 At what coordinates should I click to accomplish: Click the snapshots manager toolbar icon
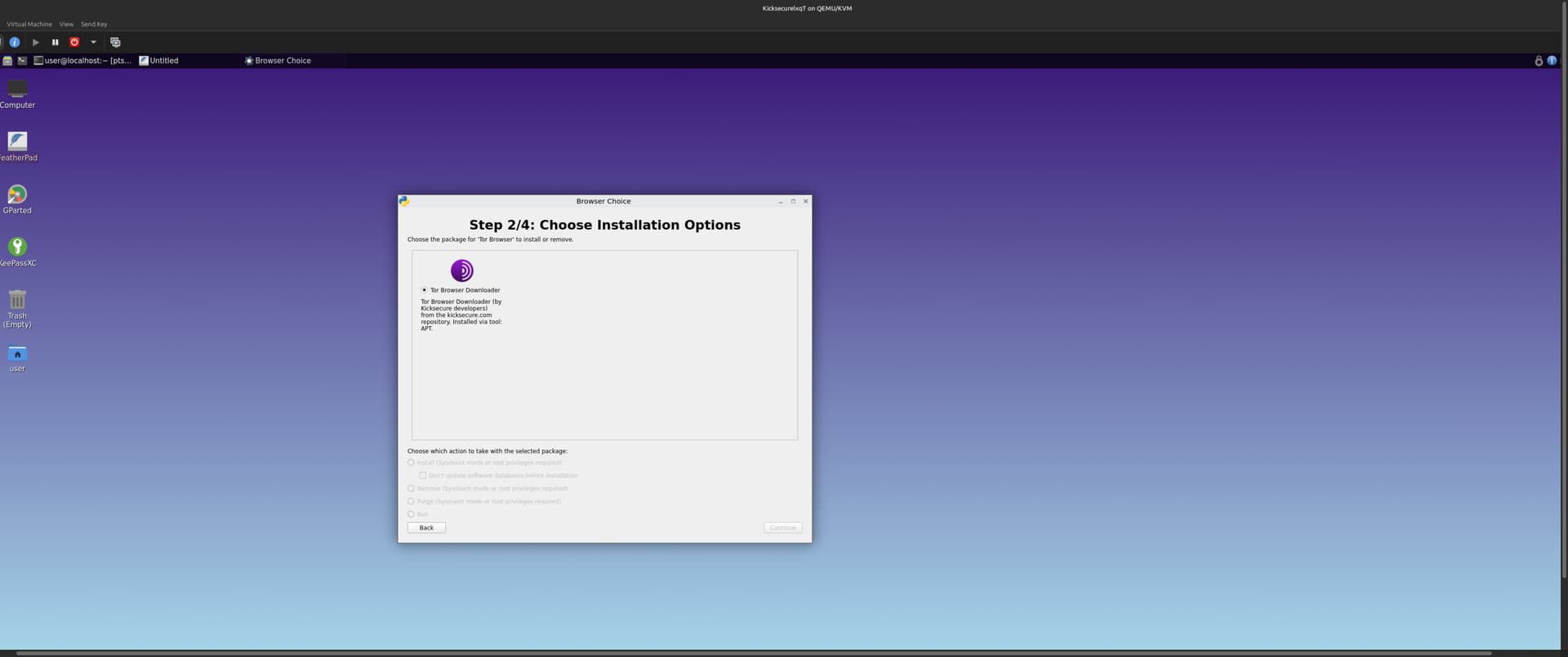[115, 42]
